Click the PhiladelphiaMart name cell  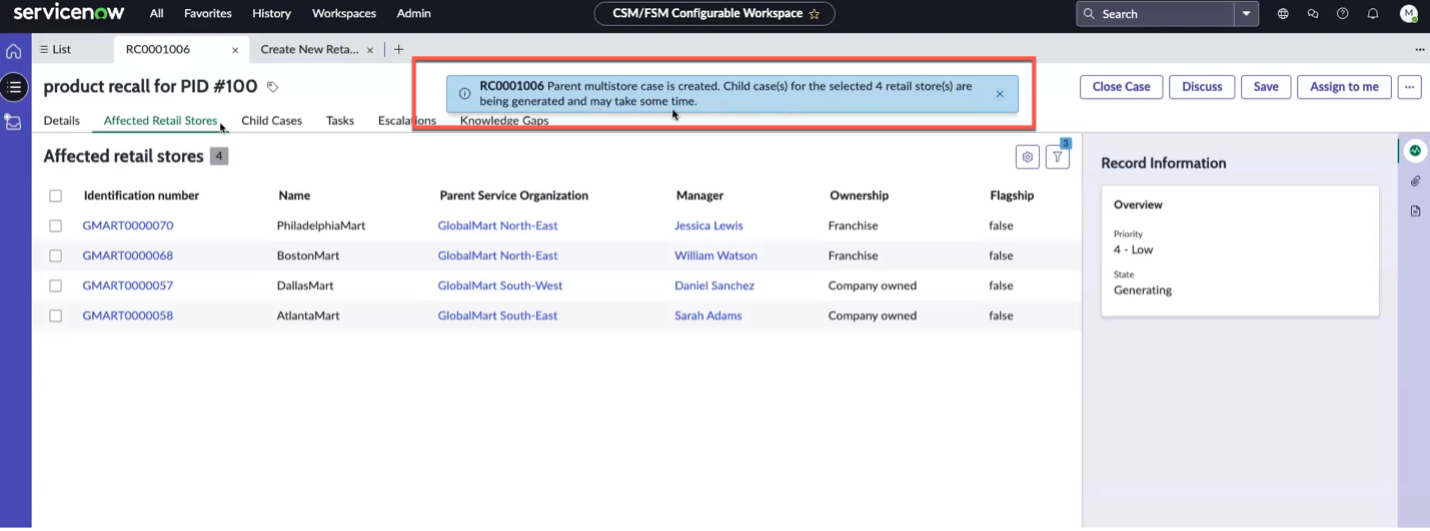[321, 226]
